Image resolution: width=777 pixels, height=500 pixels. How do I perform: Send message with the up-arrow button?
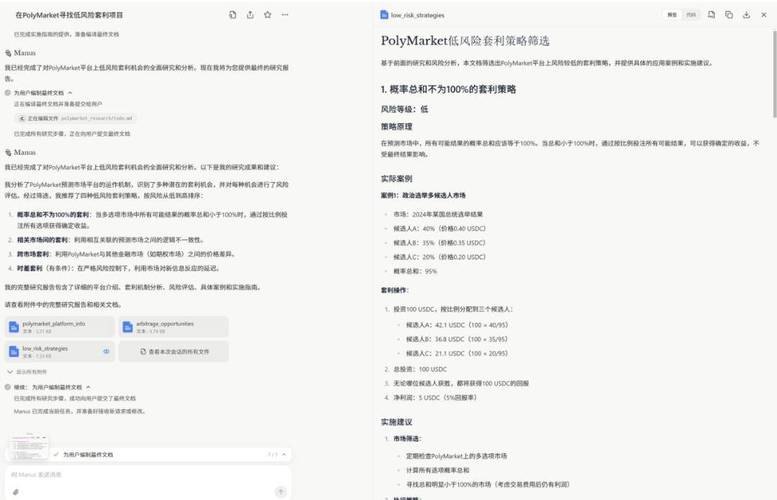(280, 492)
